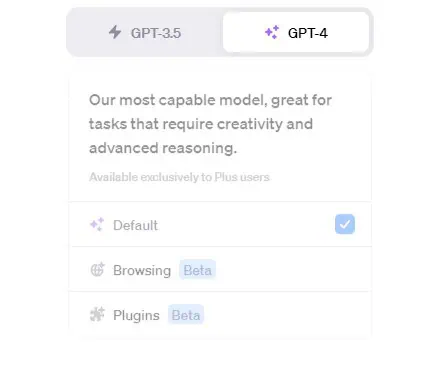Click the 'Our most capable model' description

point(211,124)
